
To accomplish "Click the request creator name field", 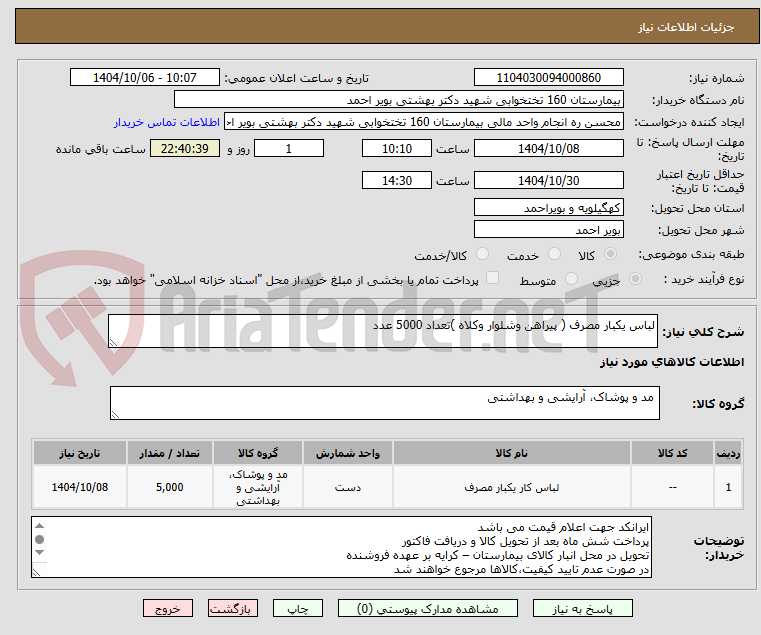I will 423,122.
